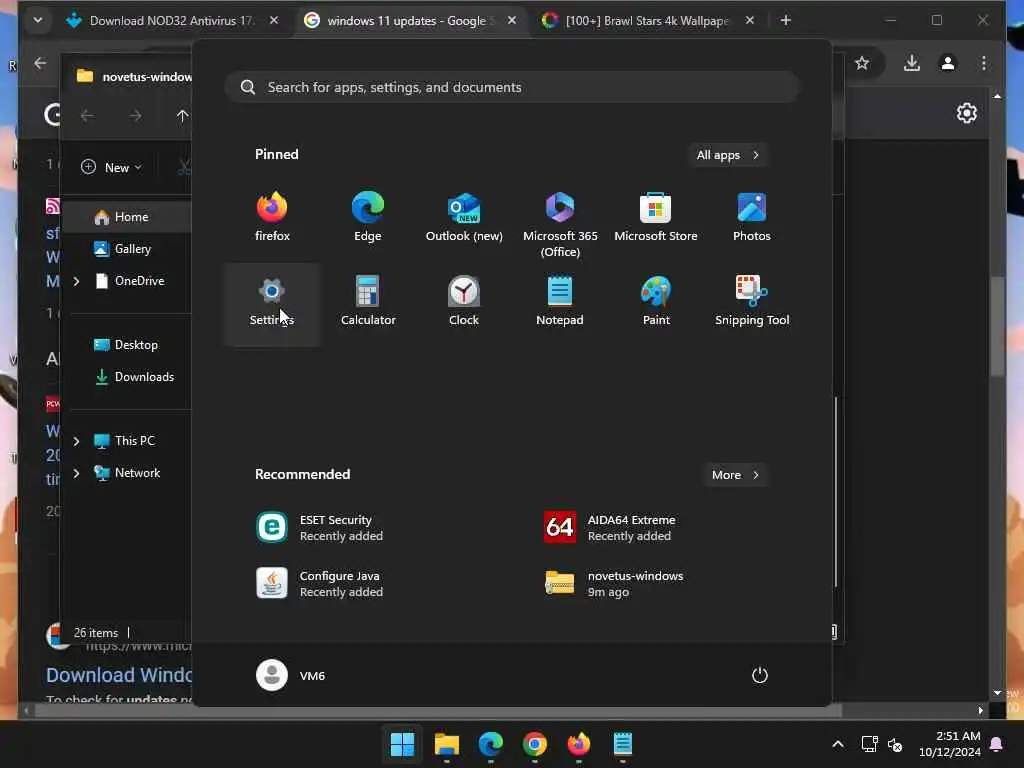Open Edge from the taskbar
This screenshot has height=768, width=1024.
click(x=490, y=744)
